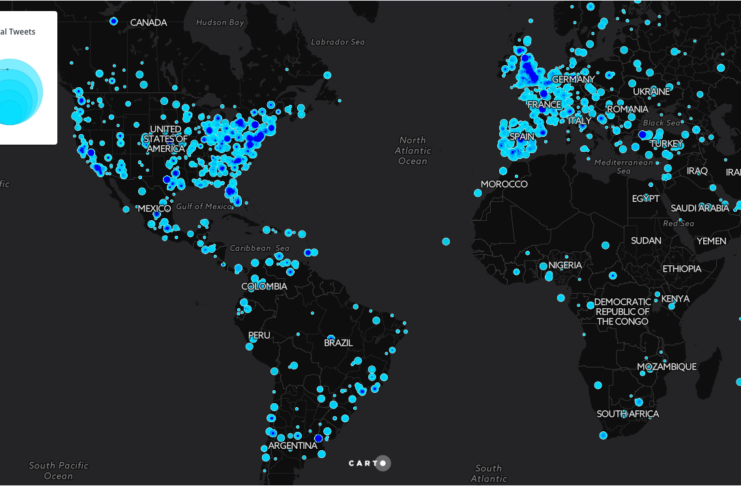Click the CARTO logo at the bottom
The height and width of the screenshot is (486, 741).
pyautogui.click(x=369, y=463)
